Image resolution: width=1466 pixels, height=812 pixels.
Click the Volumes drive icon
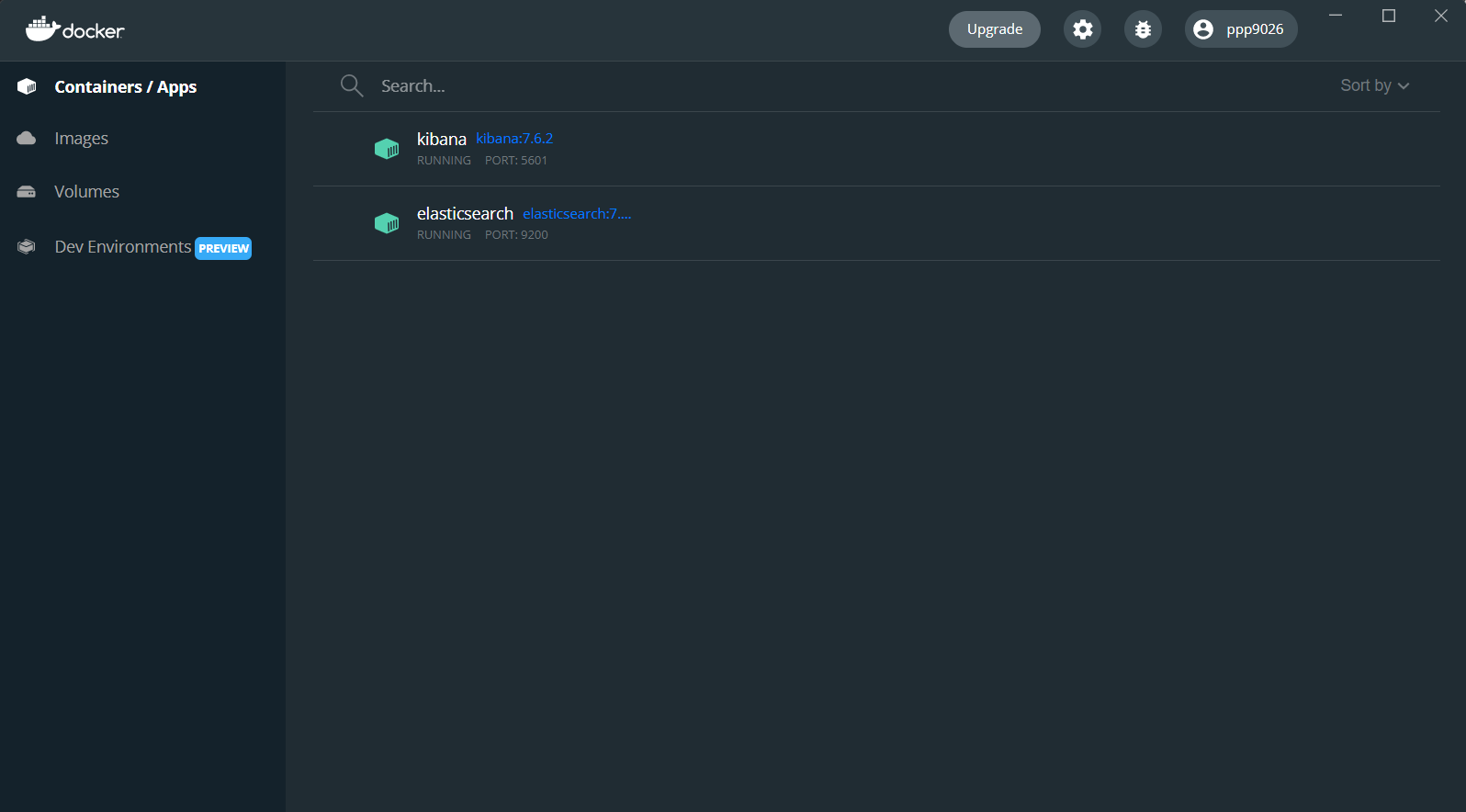tap(27, 192)
